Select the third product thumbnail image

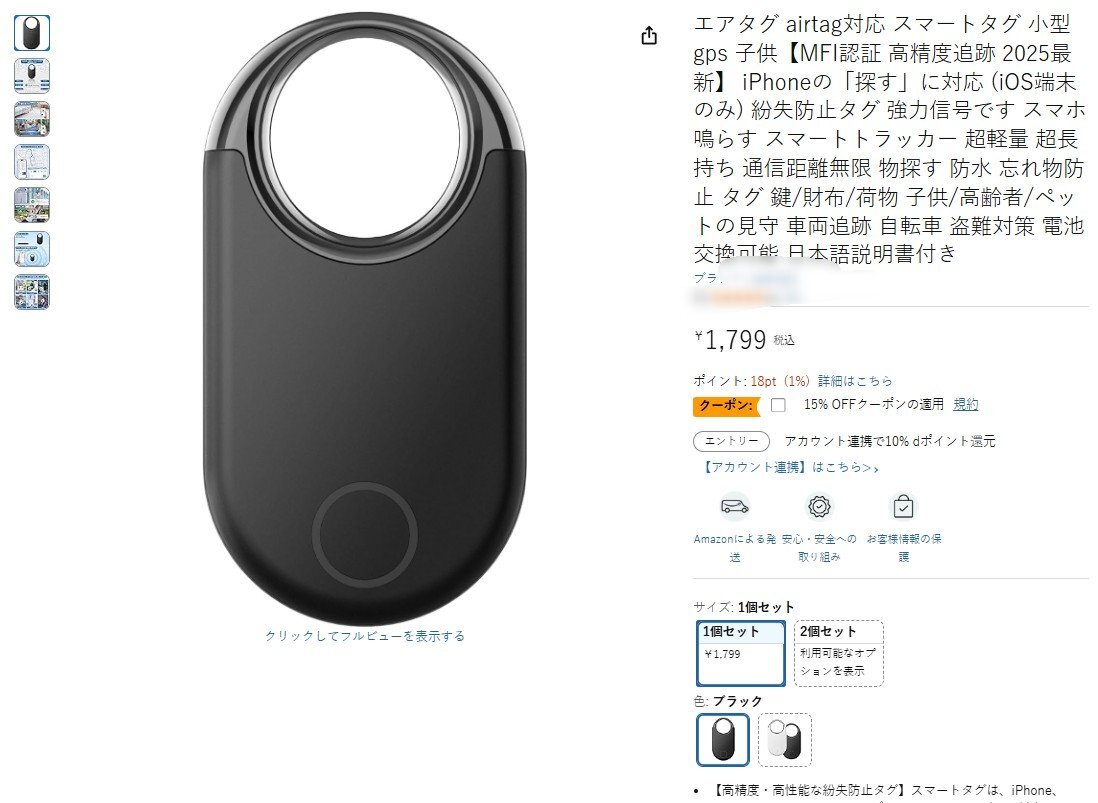32,120
